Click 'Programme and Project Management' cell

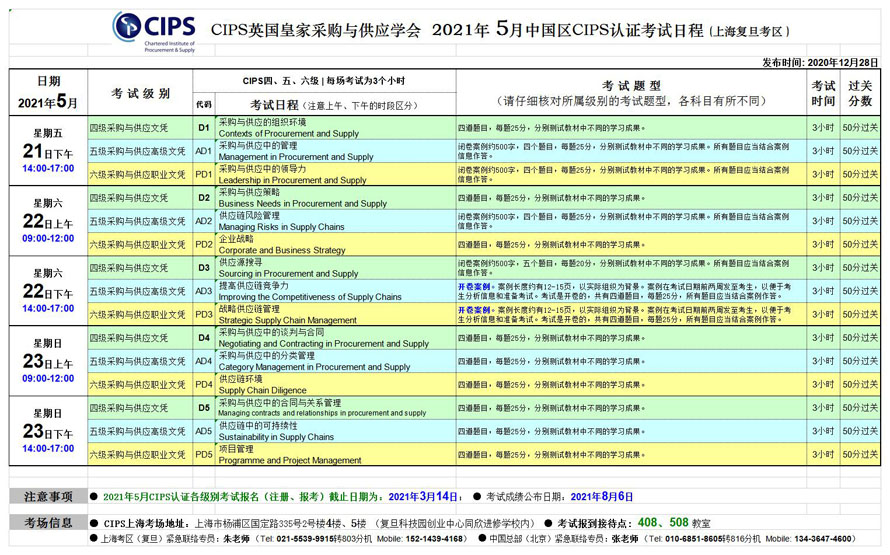[x=336, y=454]
